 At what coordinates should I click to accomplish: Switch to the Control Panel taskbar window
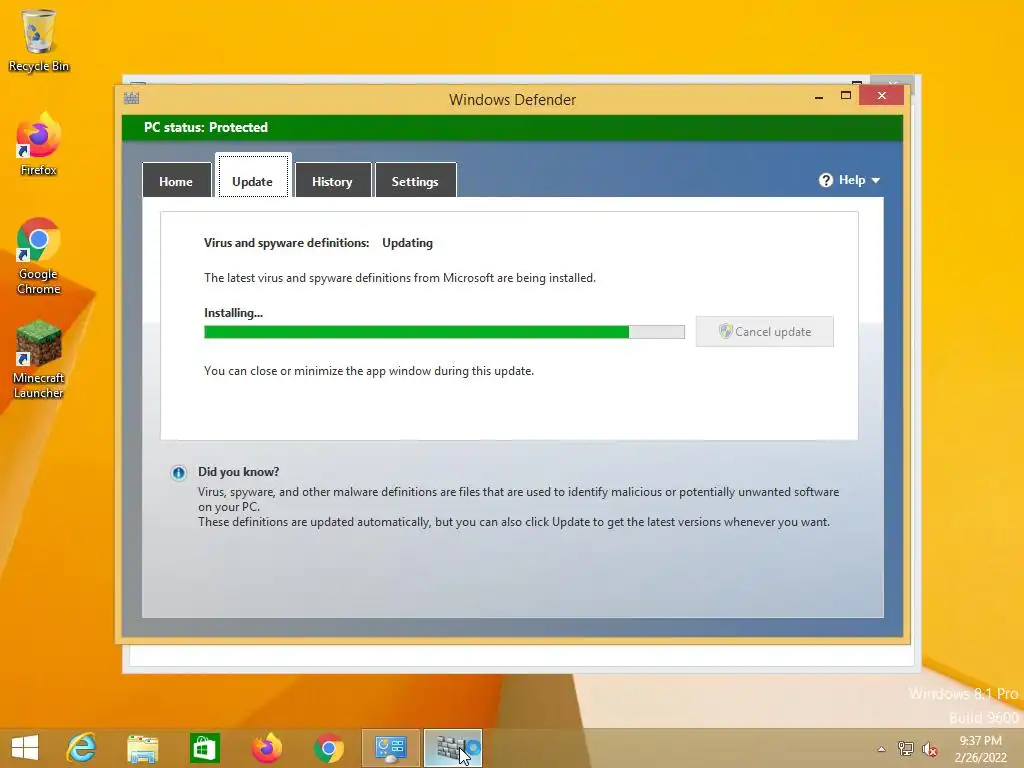391,748
